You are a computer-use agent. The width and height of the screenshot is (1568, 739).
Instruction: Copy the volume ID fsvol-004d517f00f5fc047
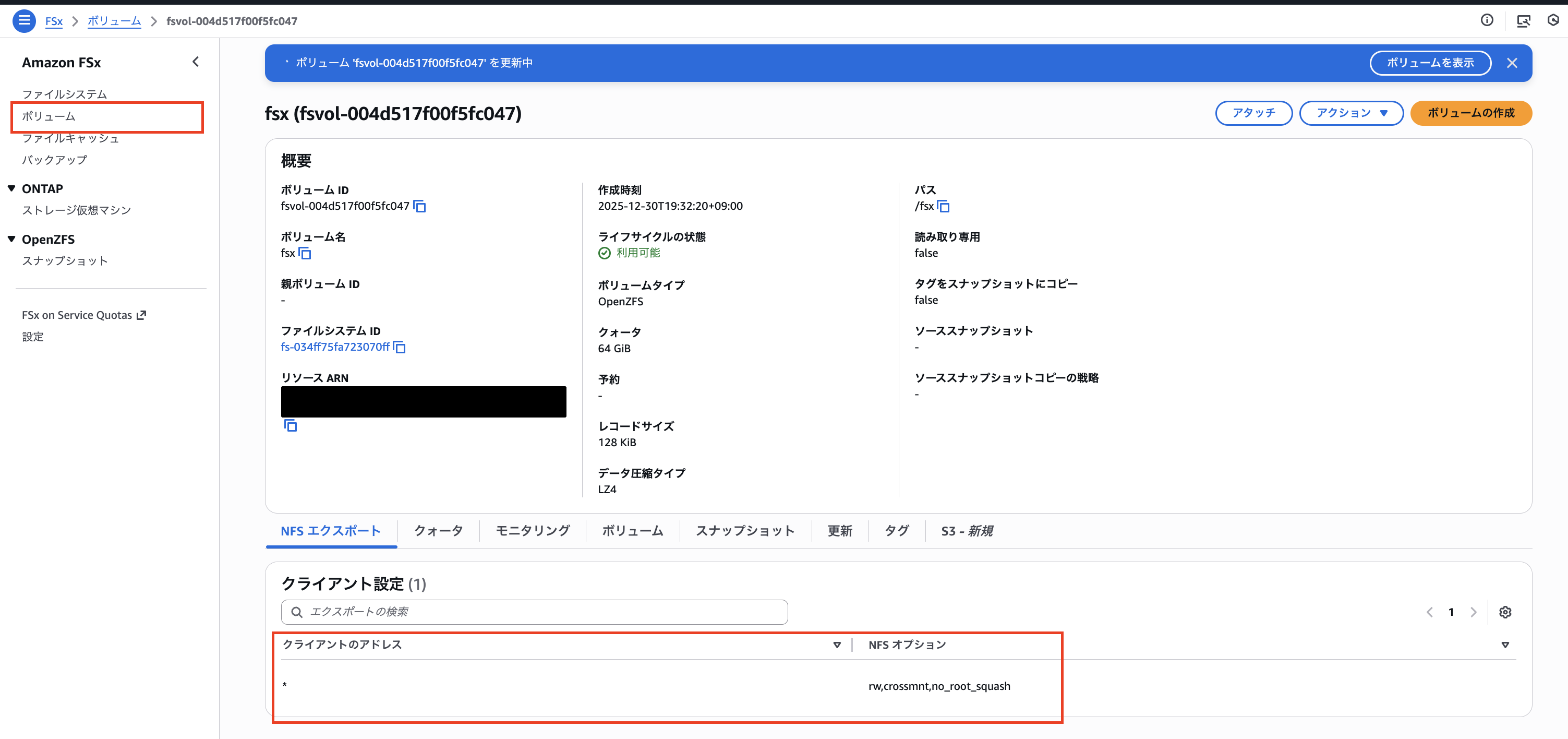[x=419, y=206]
